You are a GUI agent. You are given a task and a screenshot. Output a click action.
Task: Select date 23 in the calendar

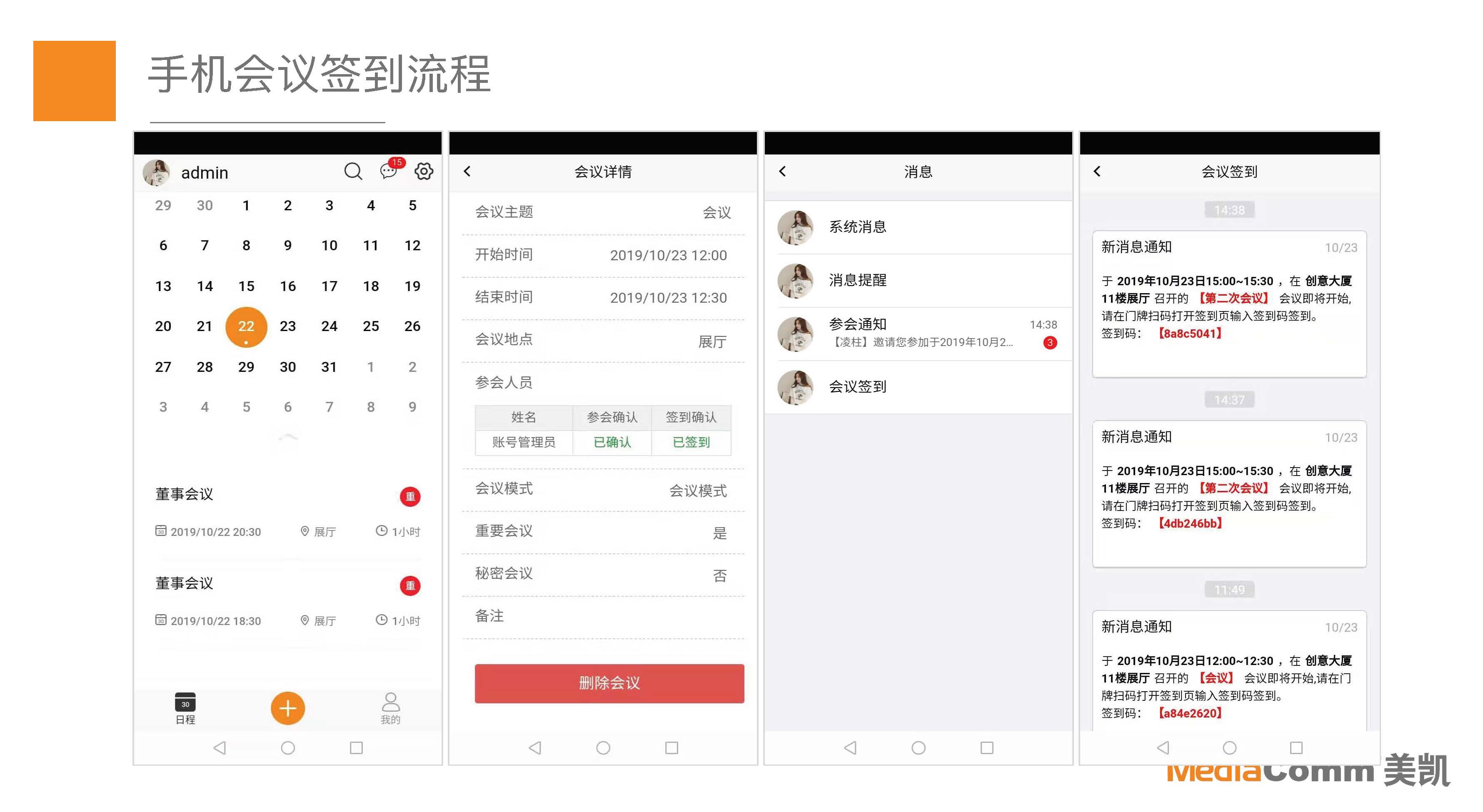[x=287, y=326]
